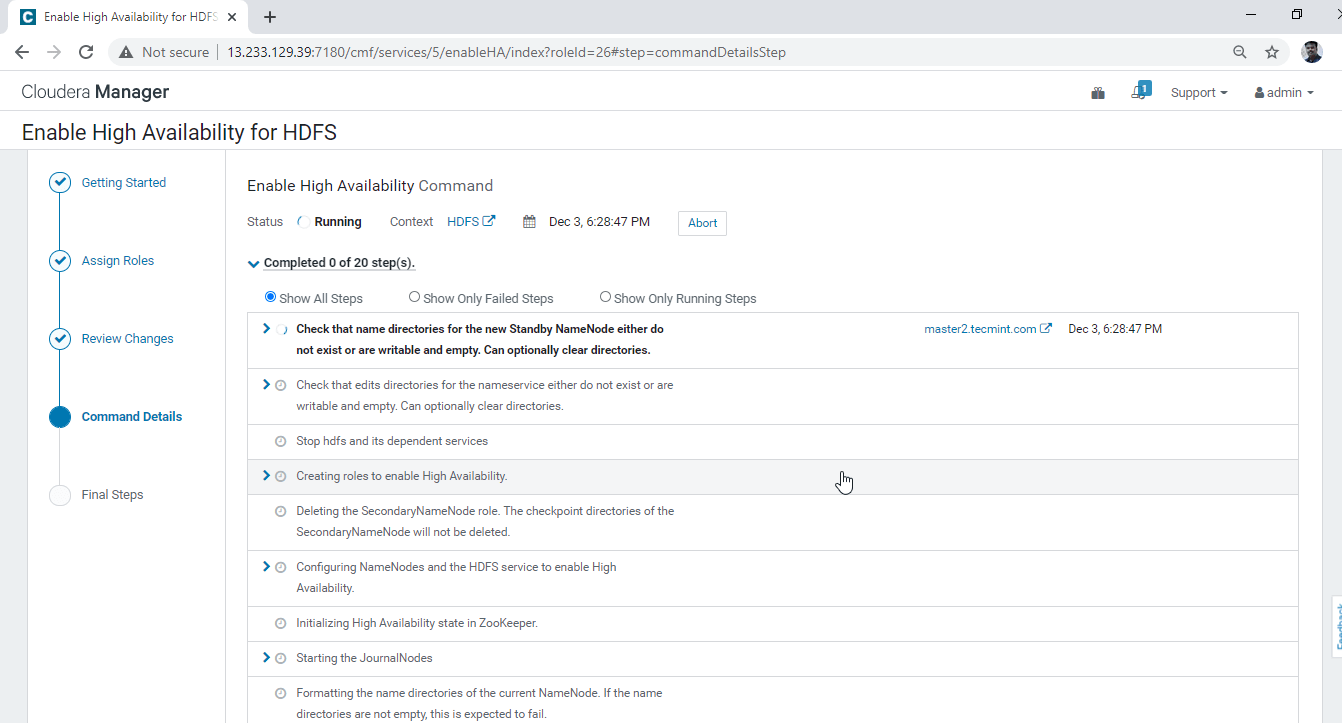
Task: Click the Cloudera Manager logo
Action: point(95,92)
